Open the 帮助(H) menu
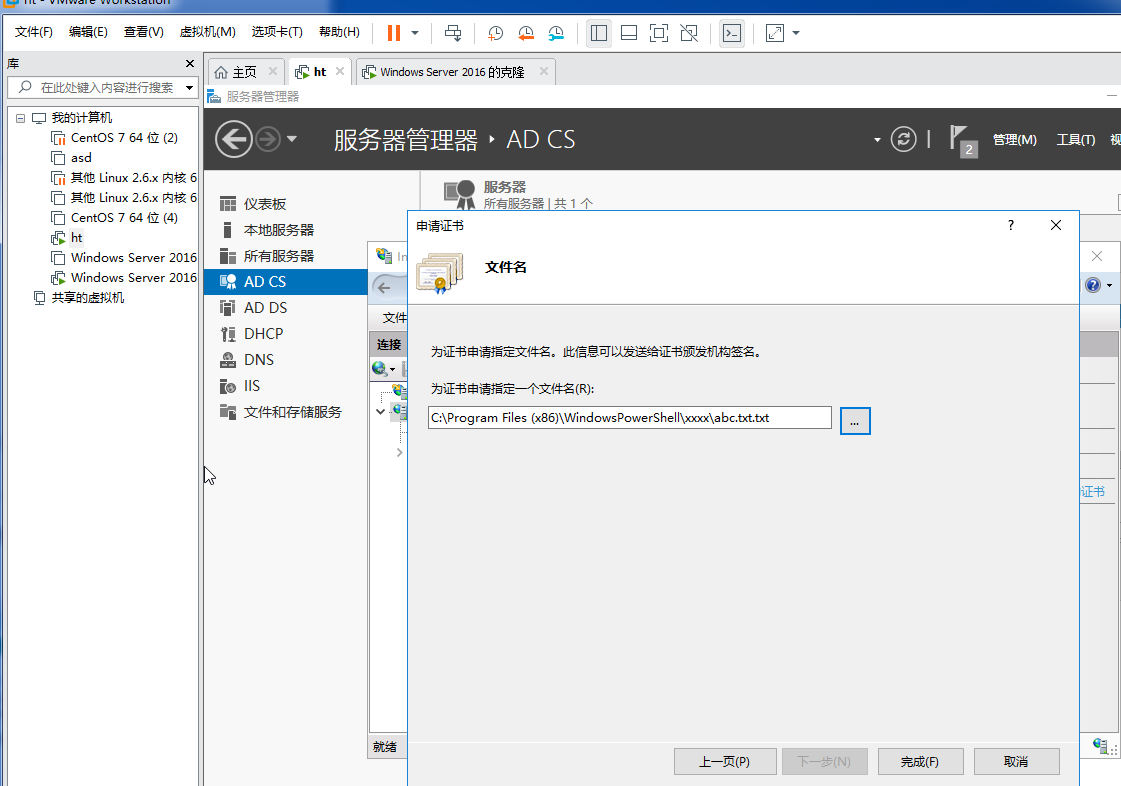1121x786 pixels. pyautogui.click(x=339, y=32)
